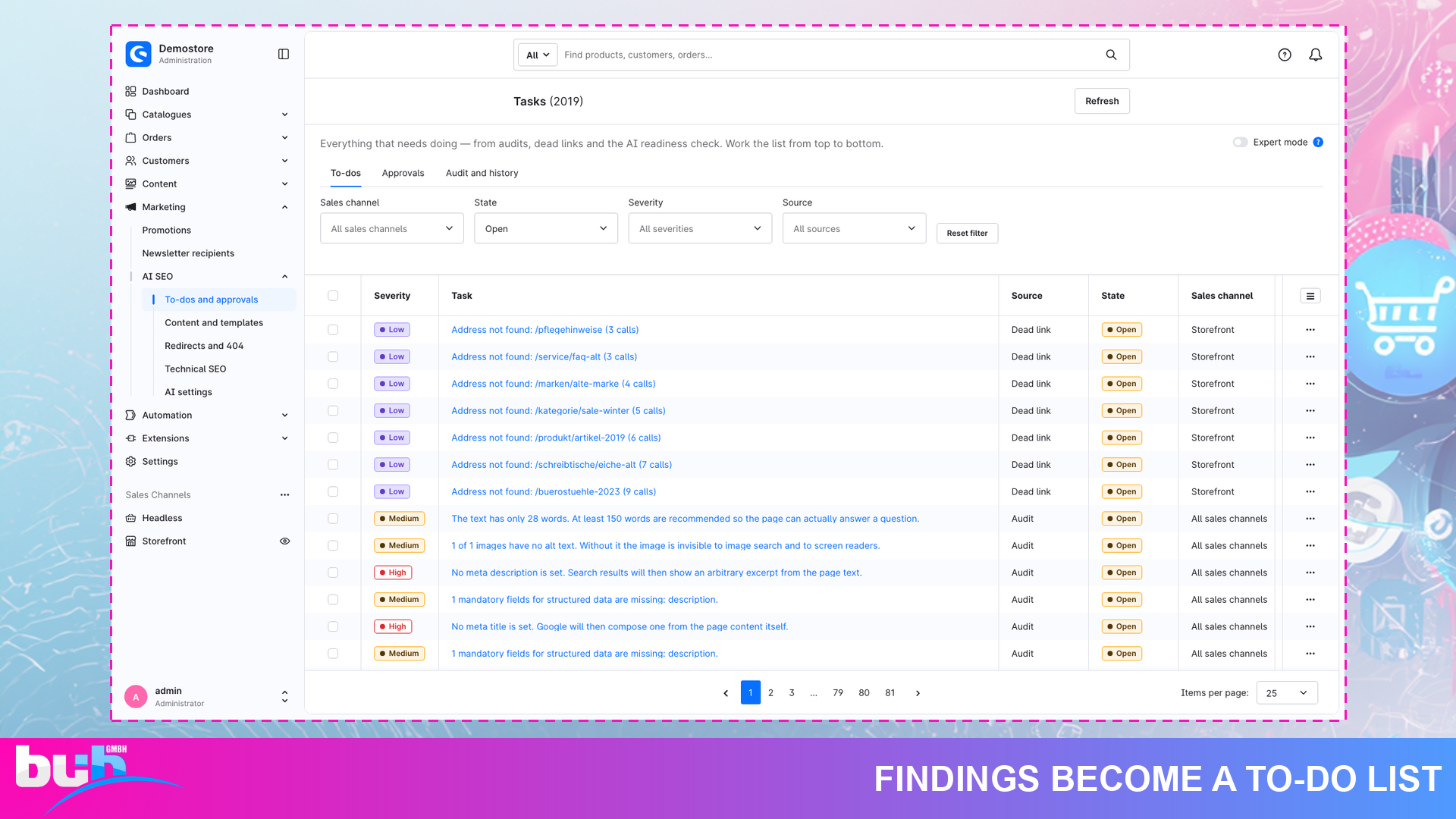This screenshot has height=819, width=1456.
Task: Open Redirects and 404 menu item
Action: [x=204, y=346]
